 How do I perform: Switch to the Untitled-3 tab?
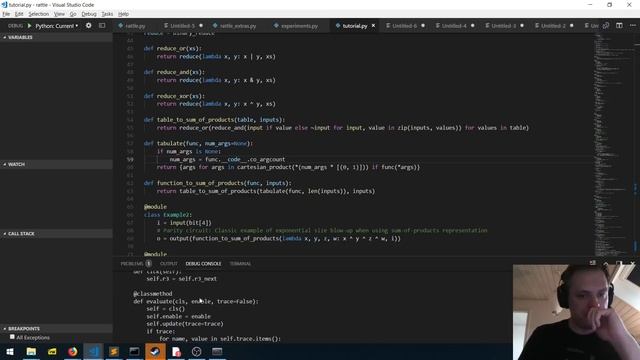point(503,26)
